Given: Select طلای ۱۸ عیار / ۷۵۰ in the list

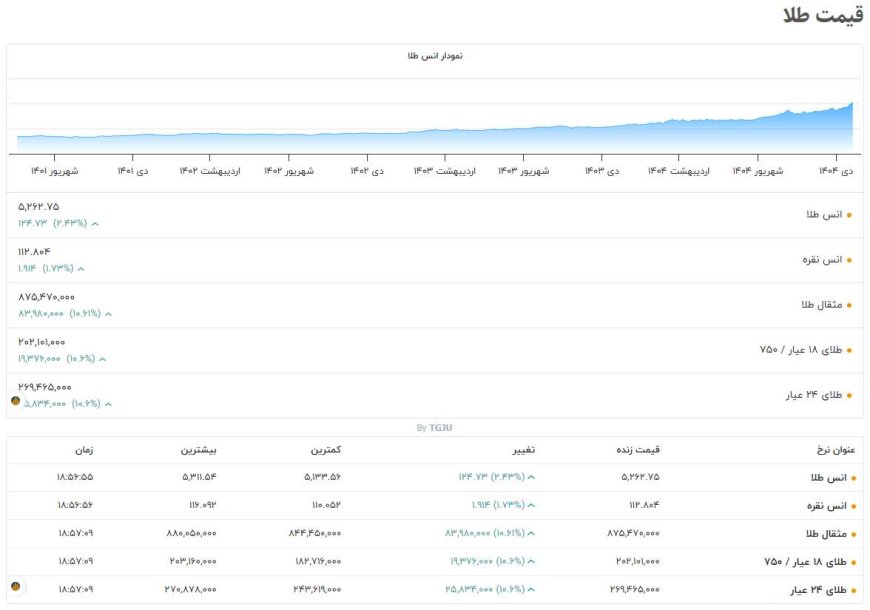Looking at the screenshot, I should (x=802, y=350).
